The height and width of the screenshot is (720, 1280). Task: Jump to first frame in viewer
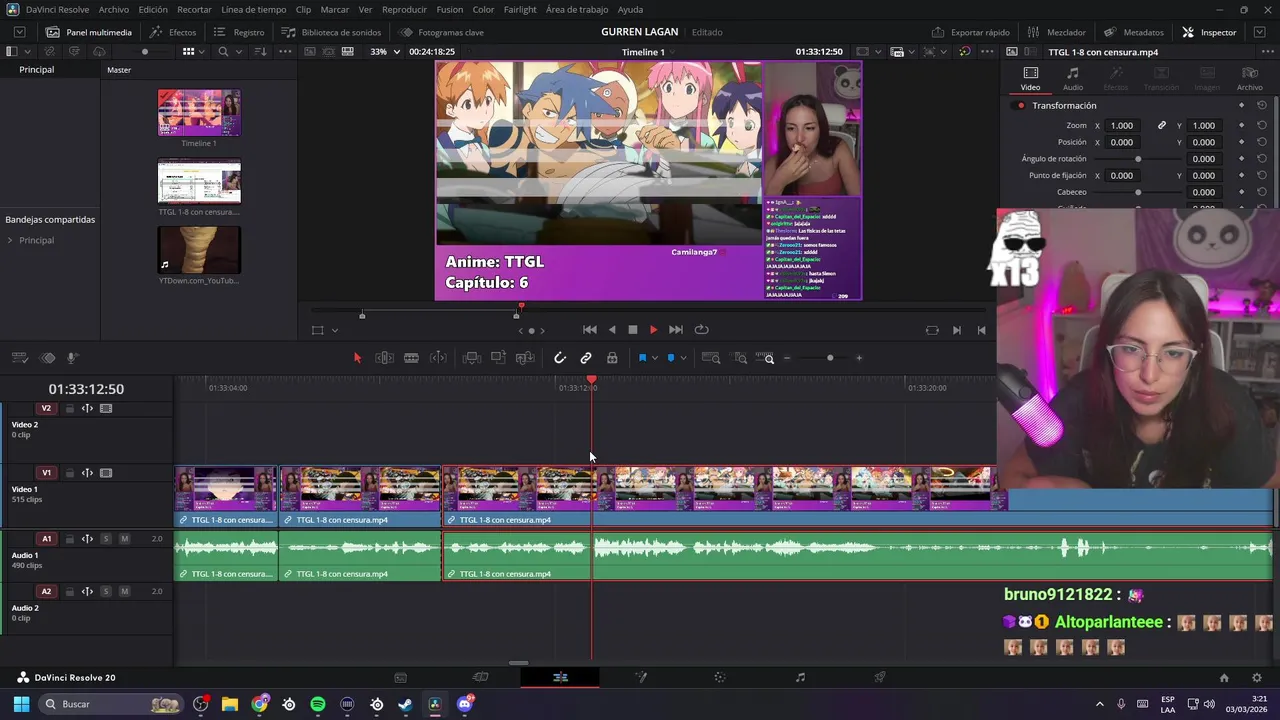tap(590, 330)
